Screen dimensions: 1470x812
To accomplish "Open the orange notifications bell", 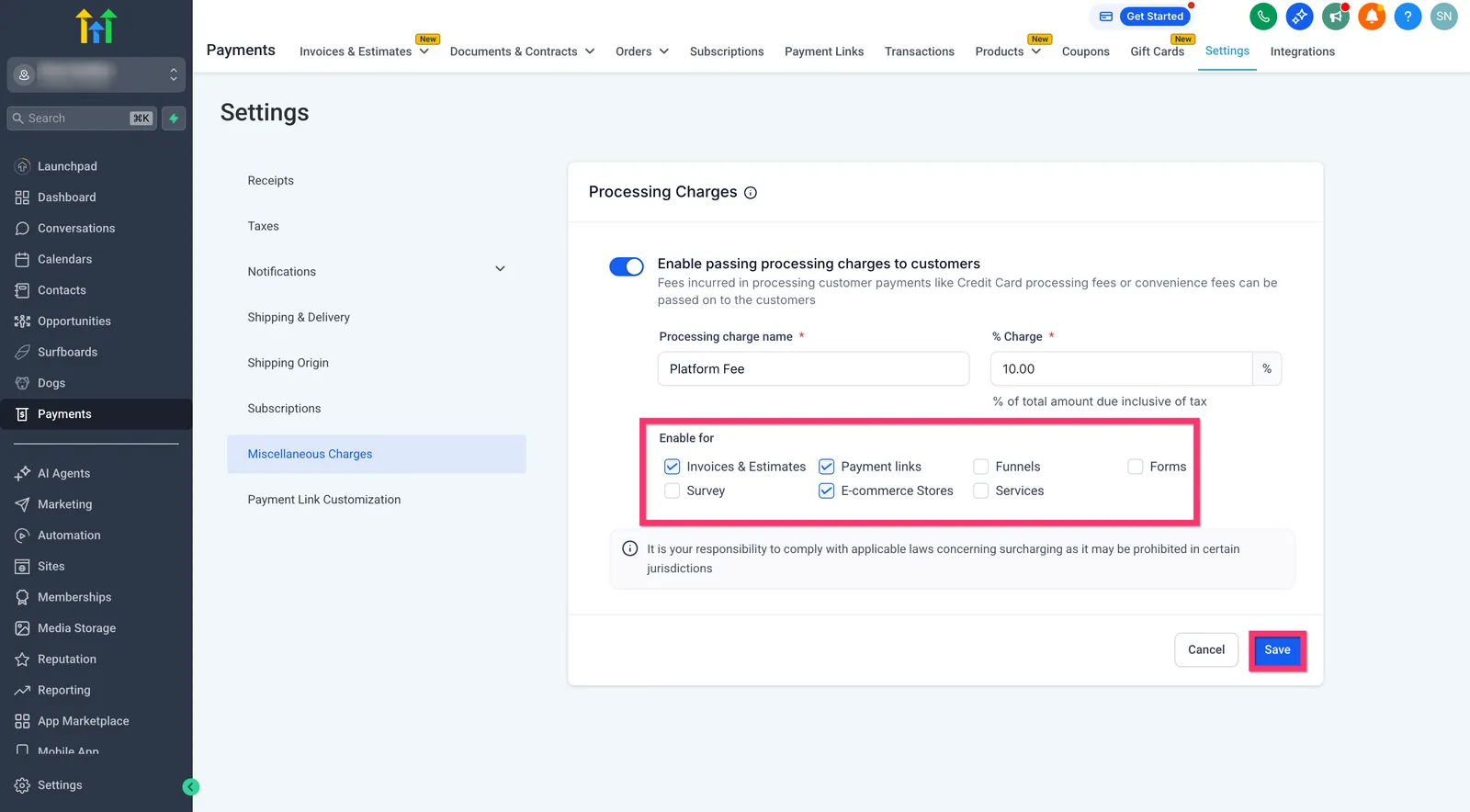I will [1372, 17].
